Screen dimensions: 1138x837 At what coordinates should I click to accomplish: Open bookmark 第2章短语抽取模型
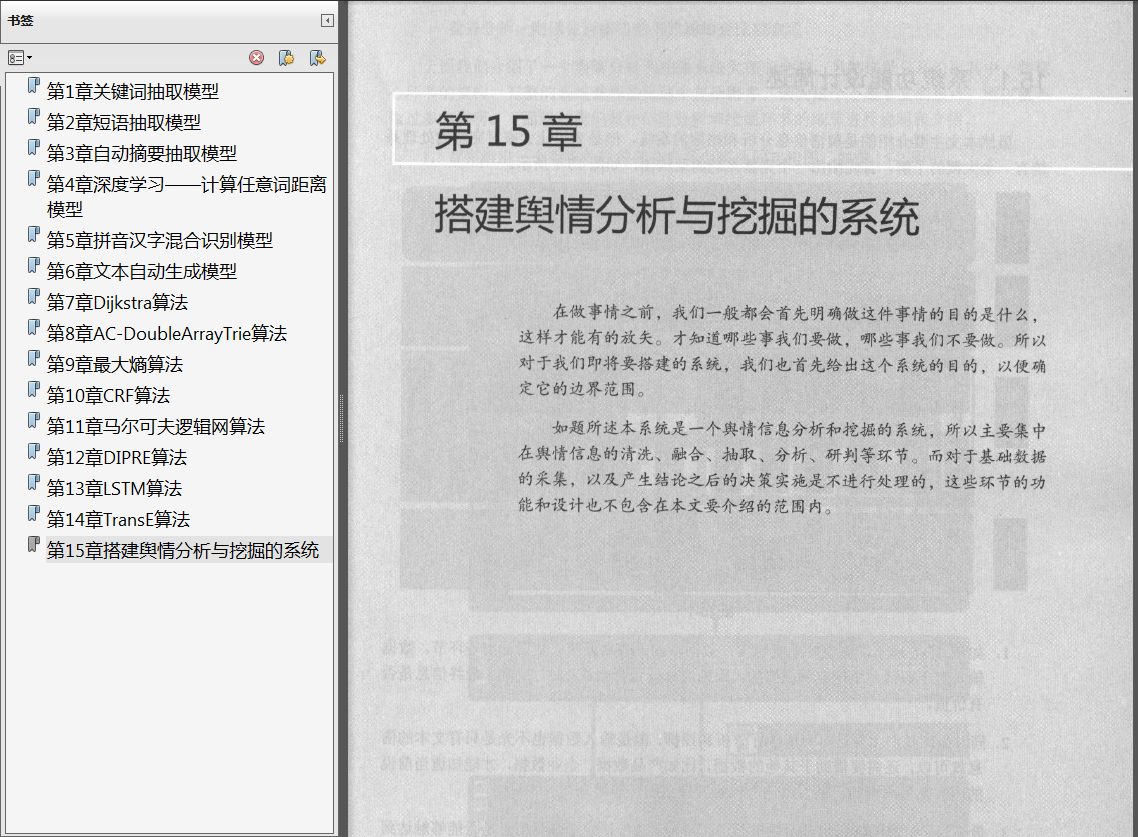coord(124,123)
